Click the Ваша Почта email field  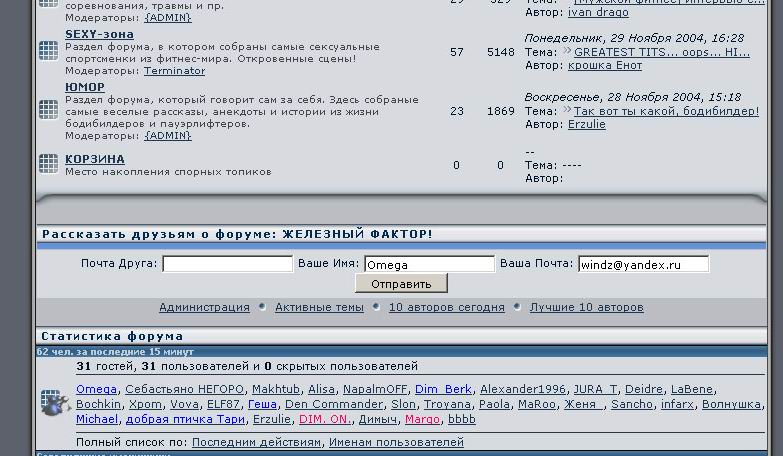click(x=643, y=264)
